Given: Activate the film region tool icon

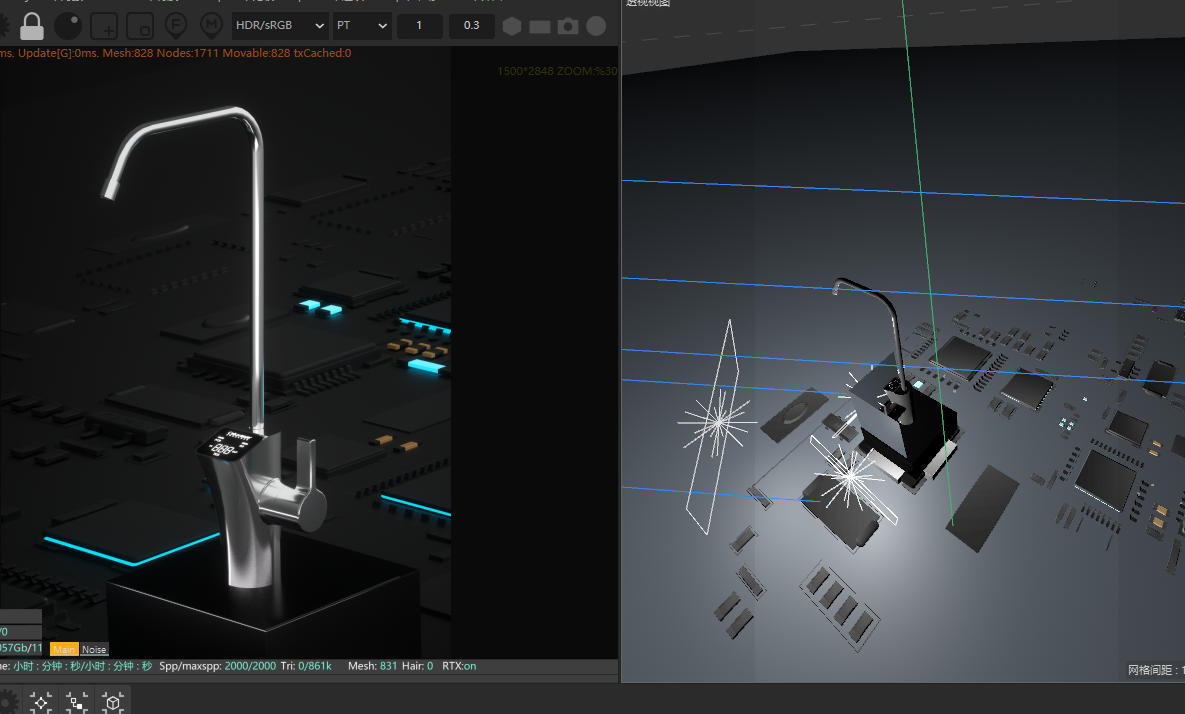Looking at the screenshot, I should (140, 26).
